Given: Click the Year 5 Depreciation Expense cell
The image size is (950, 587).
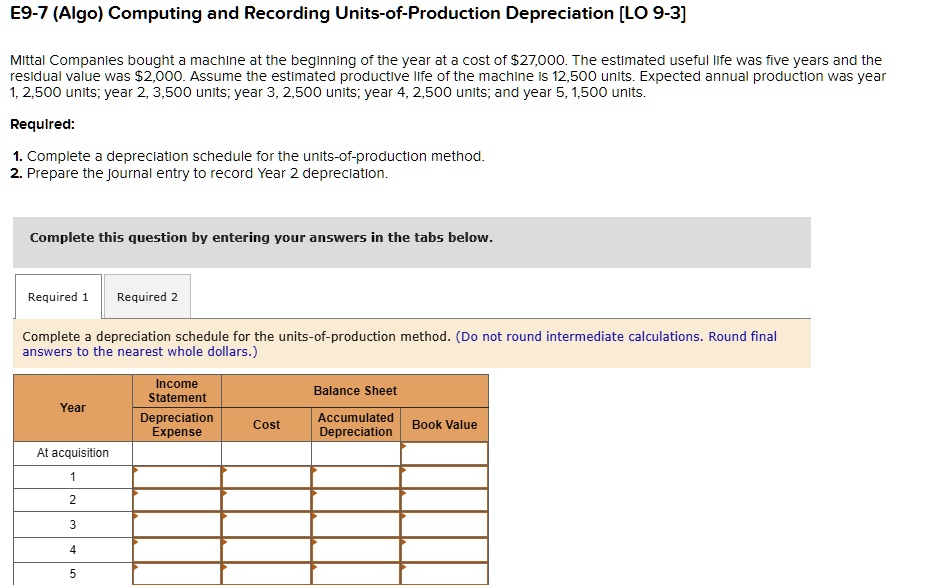Looking at the screenshot, I should click(176, 572).
